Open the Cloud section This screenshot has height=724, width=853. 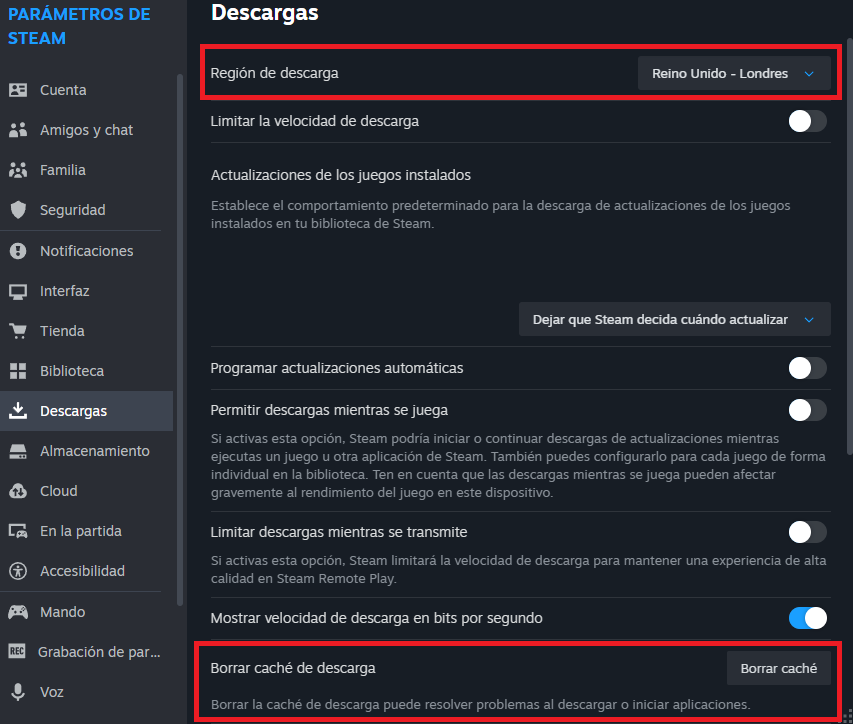86,491
